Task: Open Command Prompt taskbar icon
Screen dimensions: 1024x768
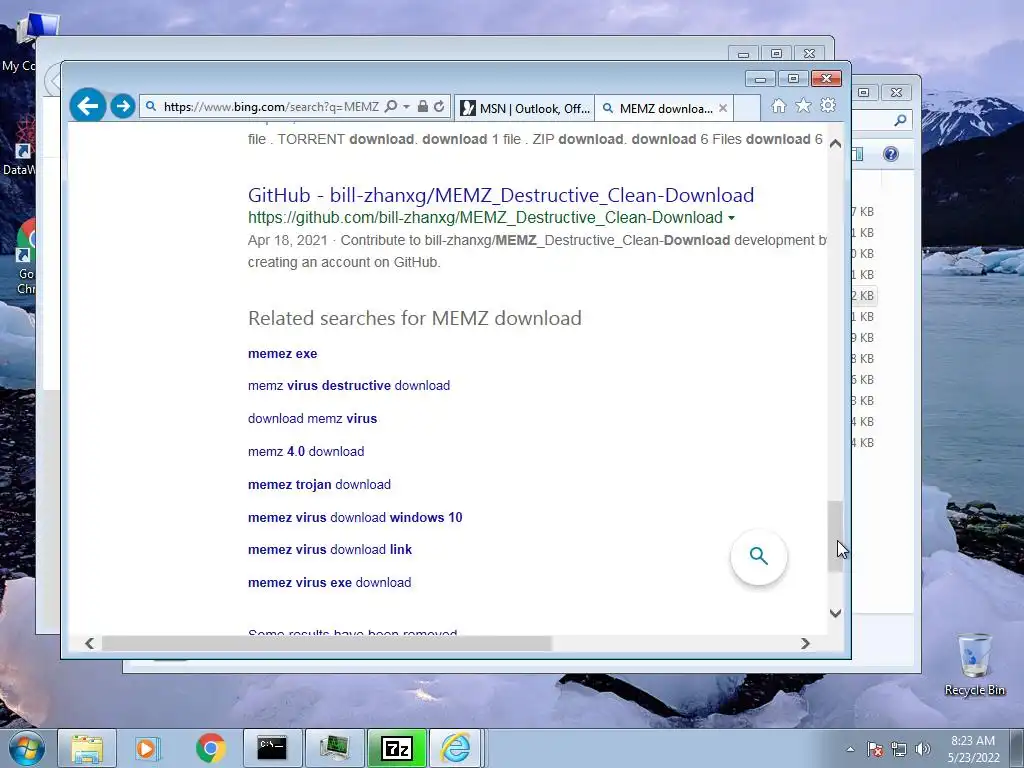Action: tap(272, 748)
